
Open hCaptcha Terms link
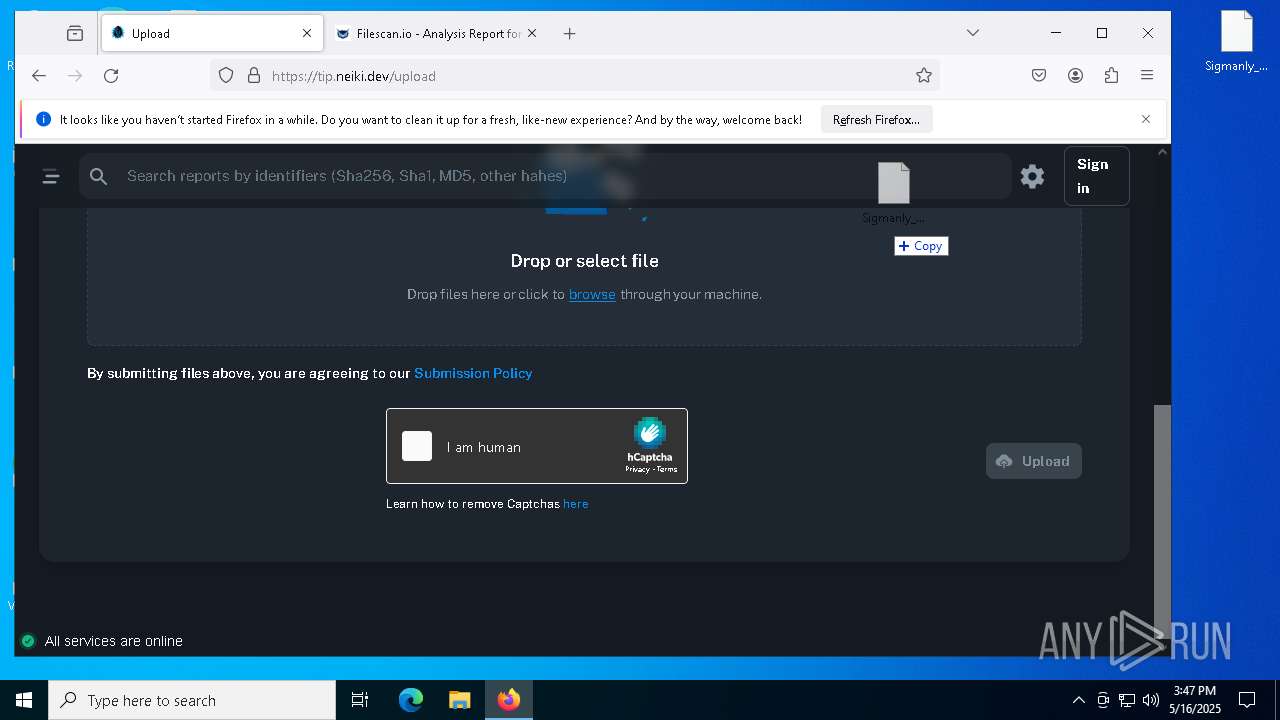point(667,469)
